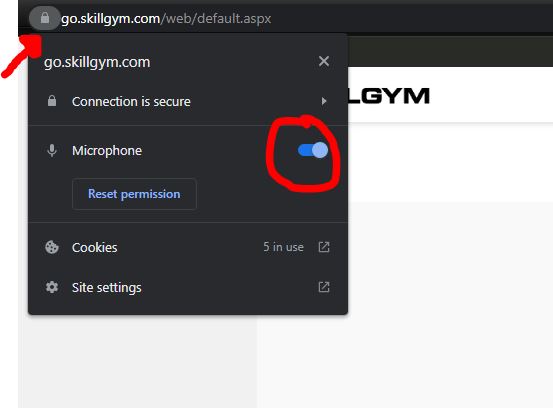This screenshot has height=408, width=553.
Task: Click the go.skillgym.com popup heading
Action: coord(97,62)
